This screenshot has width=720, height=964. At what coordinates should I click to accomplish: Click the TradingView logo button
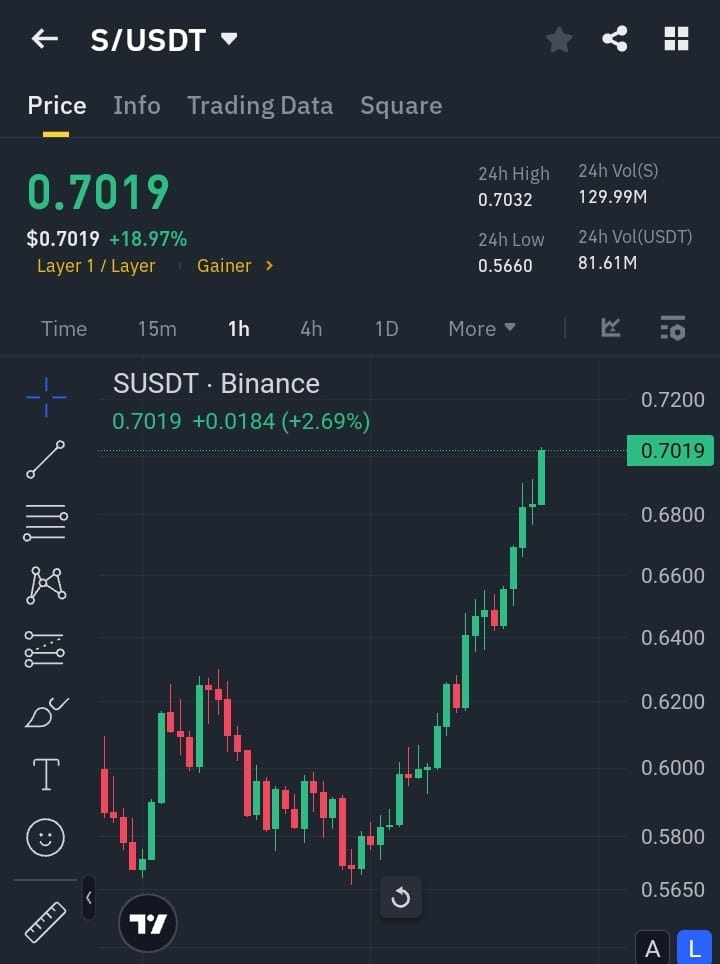coord(148,923)
